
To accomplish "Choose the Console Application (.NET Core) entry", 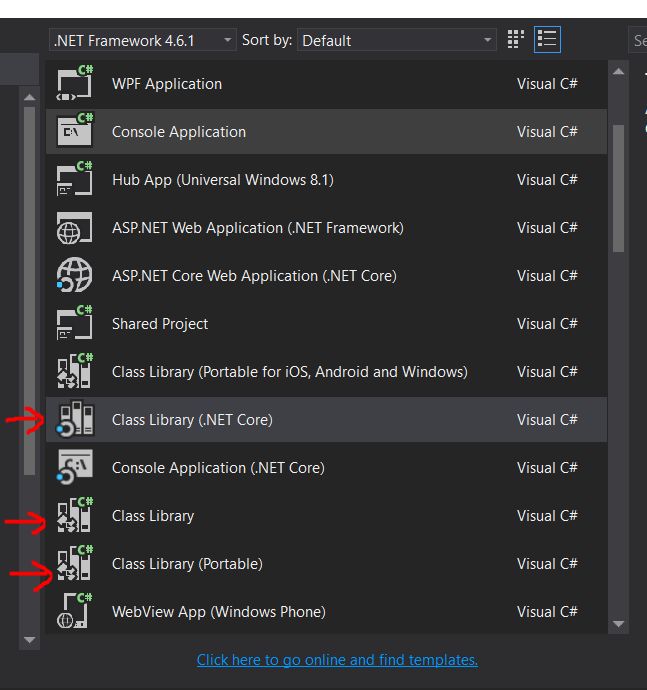I will click(x=218, y=468).
